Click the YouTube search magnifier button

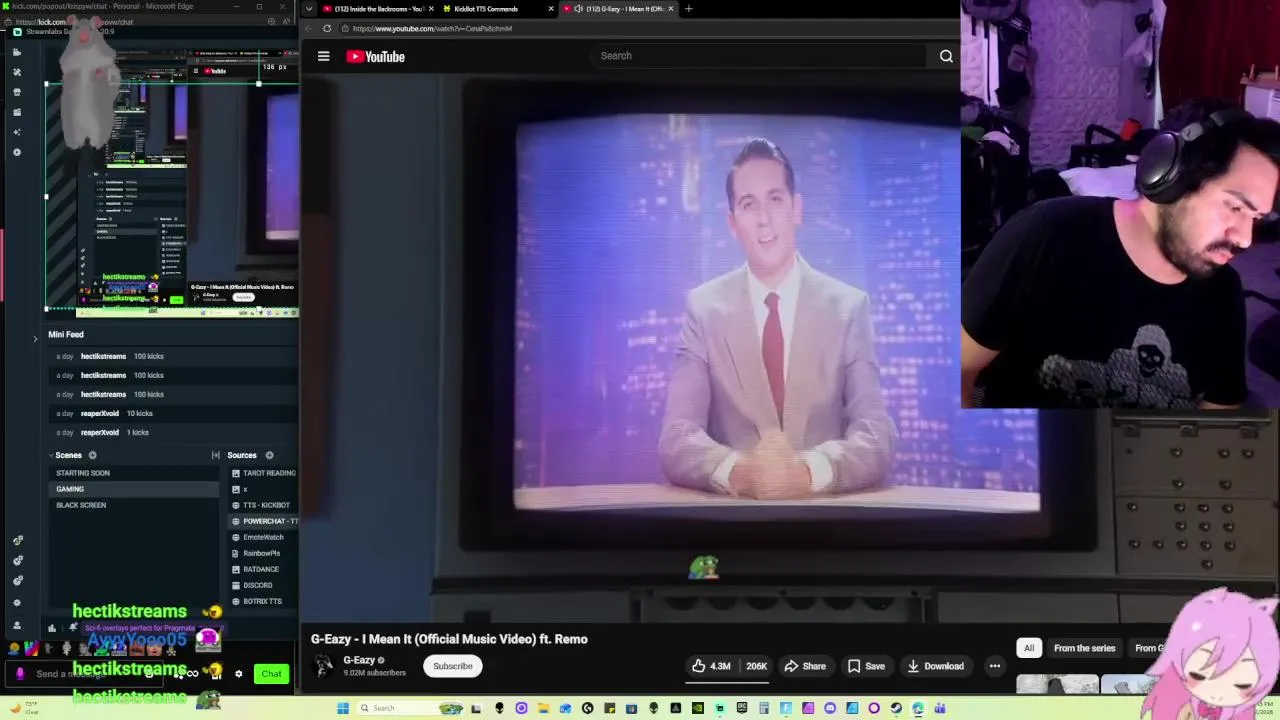tap(946, 56)
